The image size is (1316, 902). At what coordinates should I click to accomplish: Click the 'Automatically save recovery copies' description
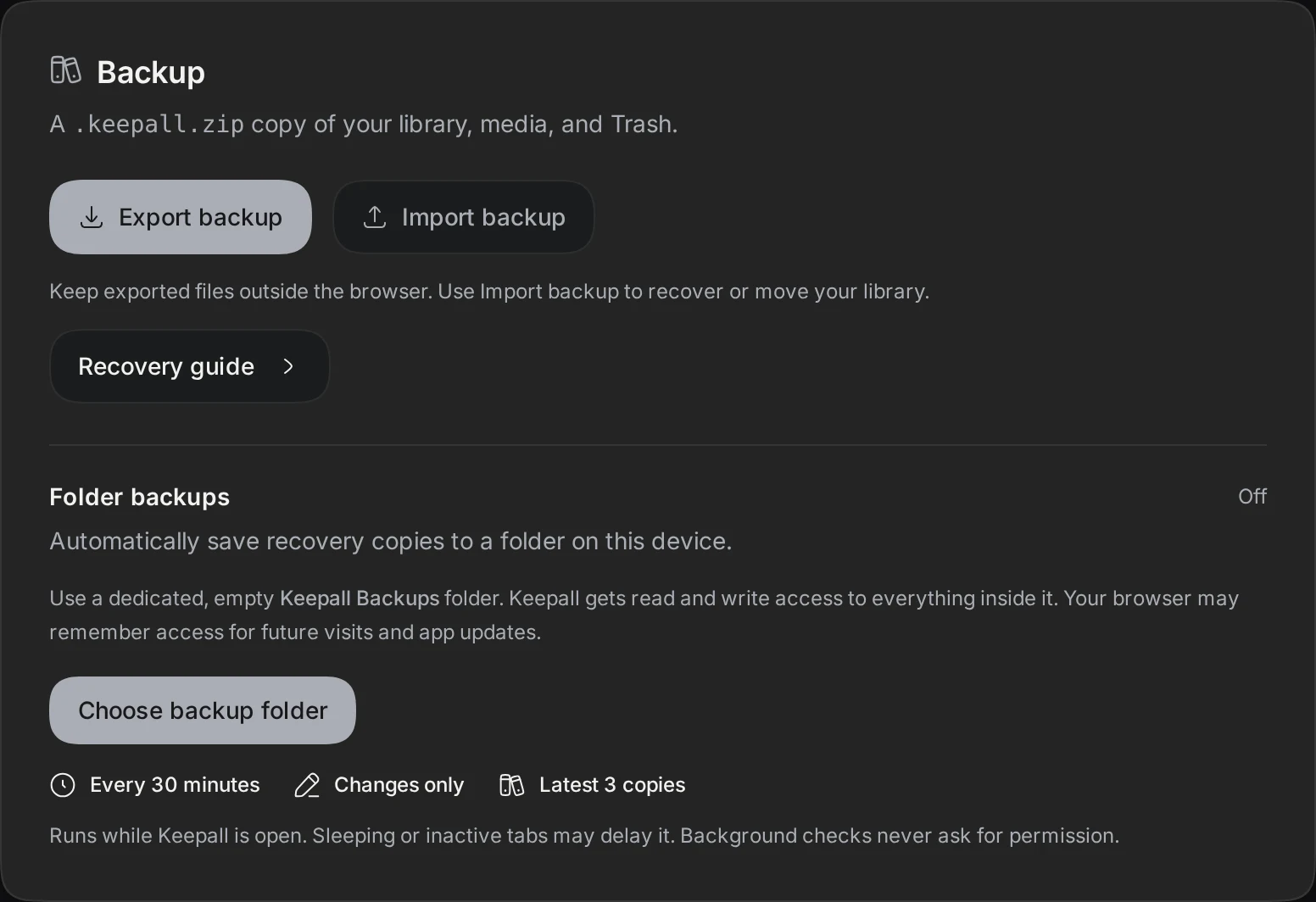391,541
